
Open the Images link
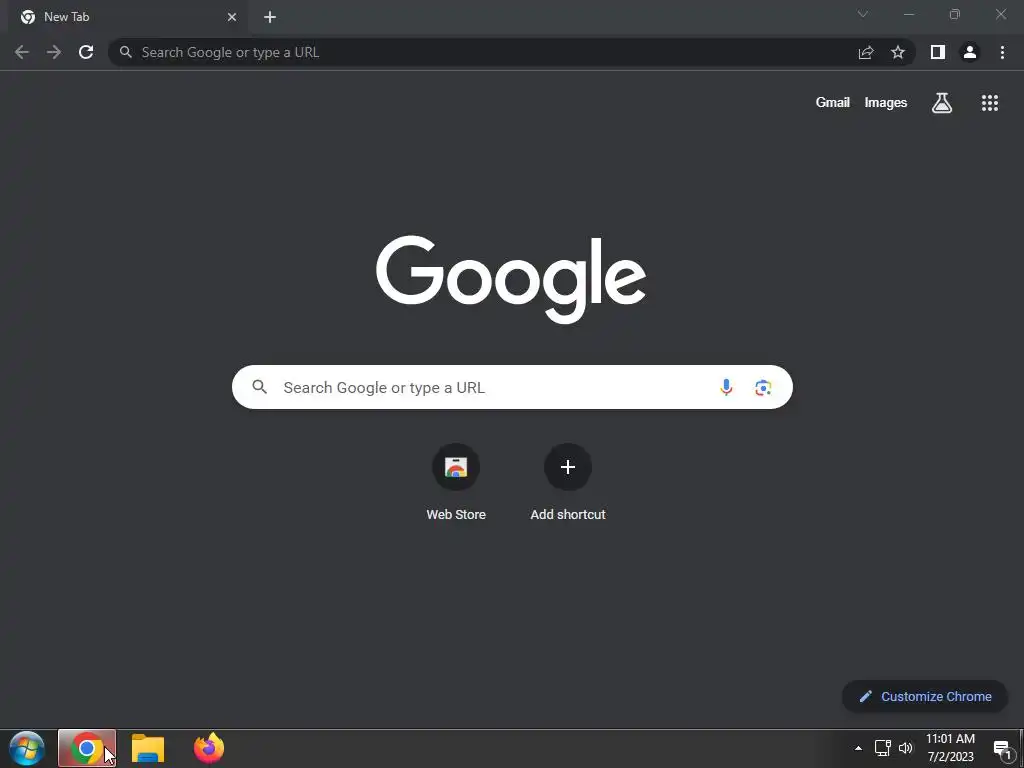886,103
